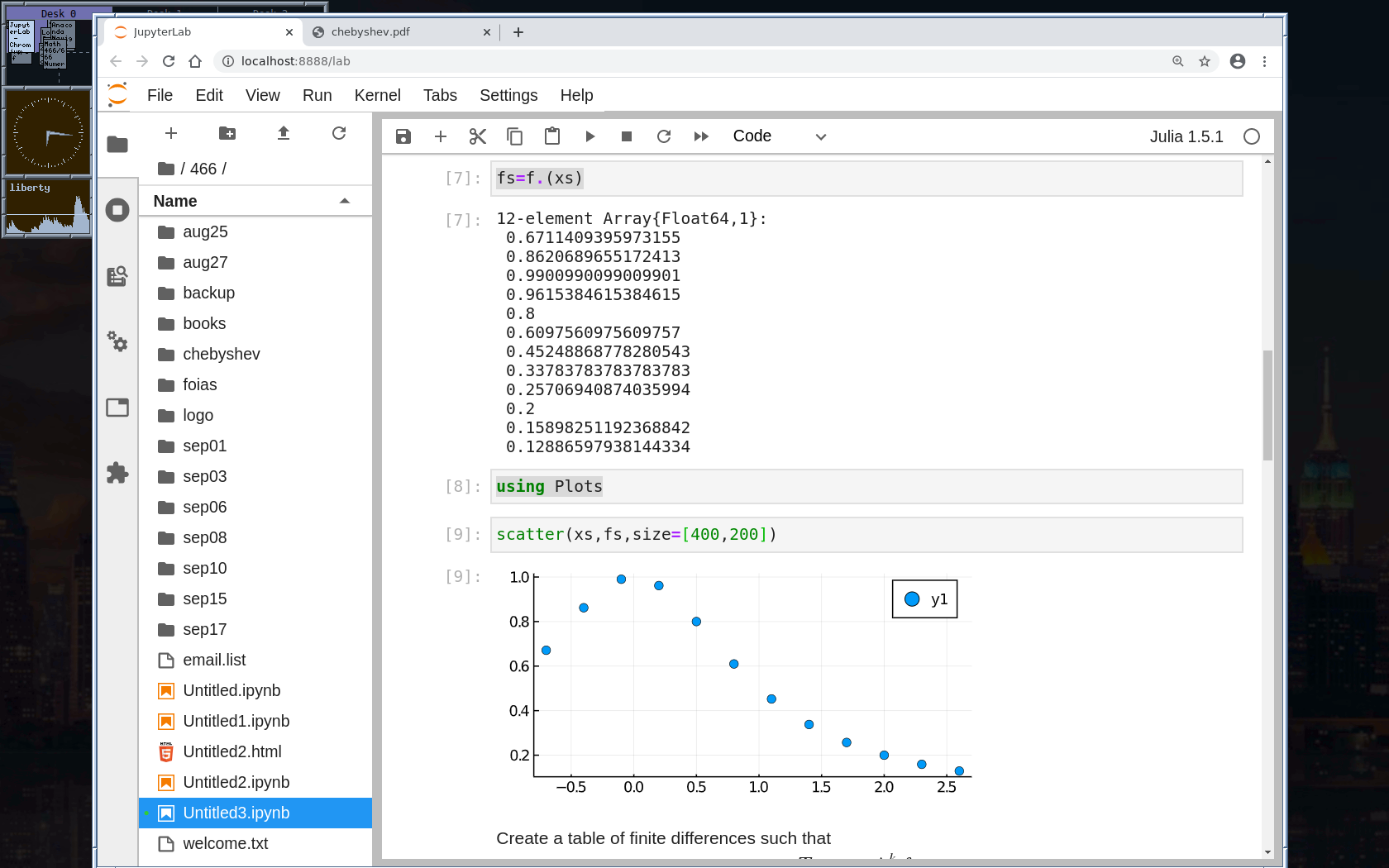Viewport: 1389px width, 868px height.
Task: Run the selected cell with play button
Action: 589,136
